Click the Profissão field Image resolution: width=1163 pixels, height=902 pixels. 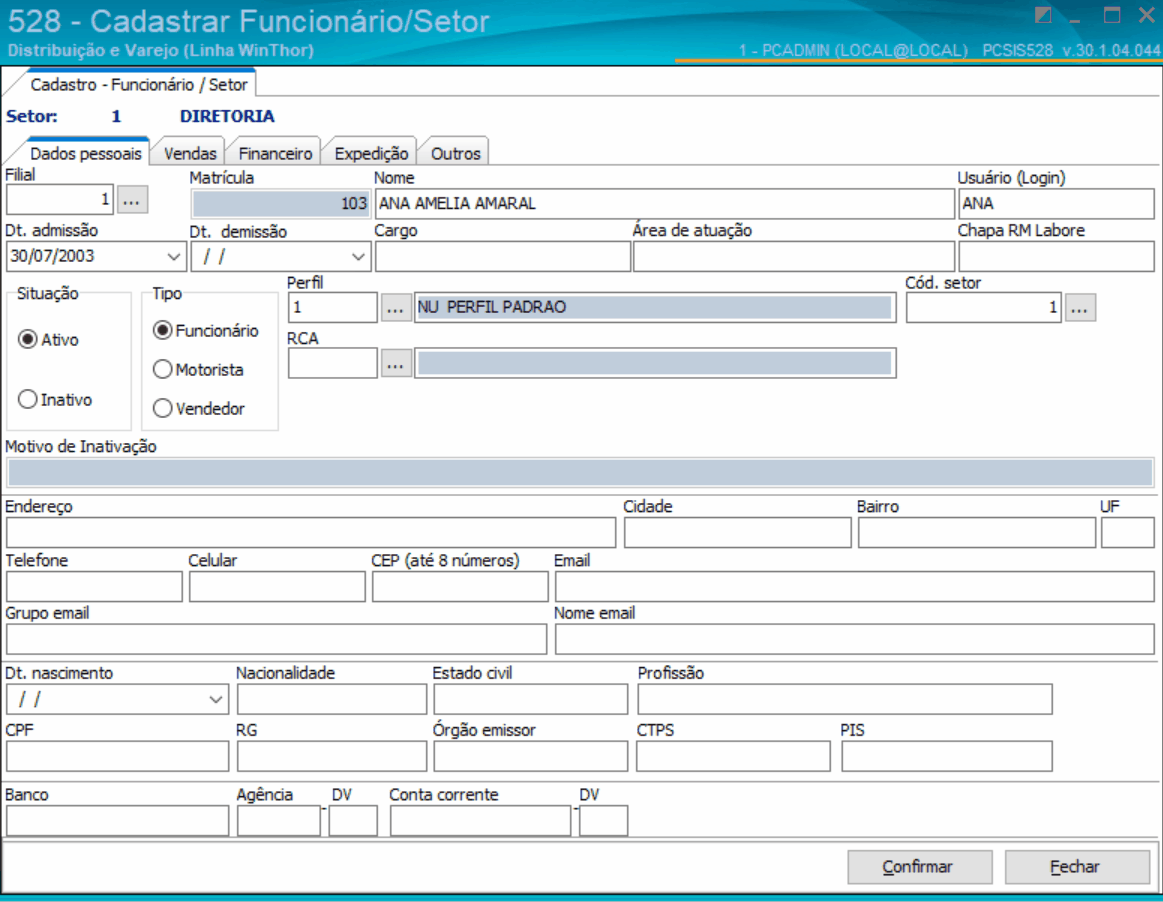coord(845,699)
